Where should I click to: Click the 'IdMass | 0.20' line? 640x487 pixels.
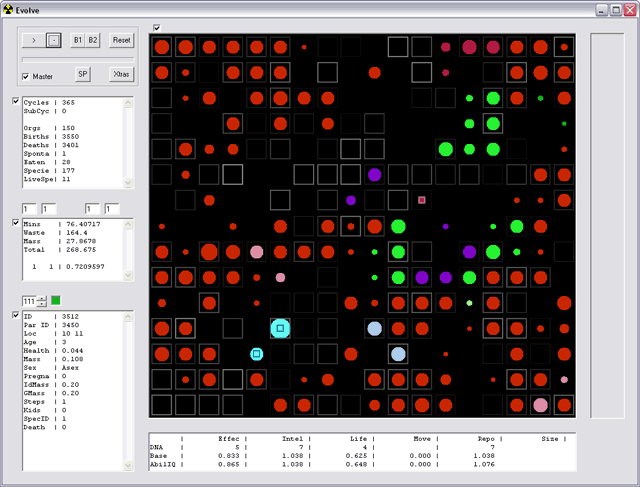[x=51, y=385]
